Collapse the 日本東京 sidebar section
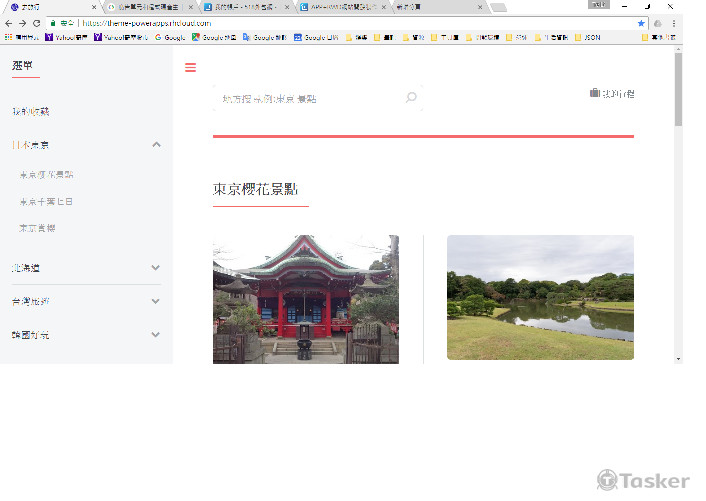The width and height of the screenshot is (706, 501). tap(156, 145)
